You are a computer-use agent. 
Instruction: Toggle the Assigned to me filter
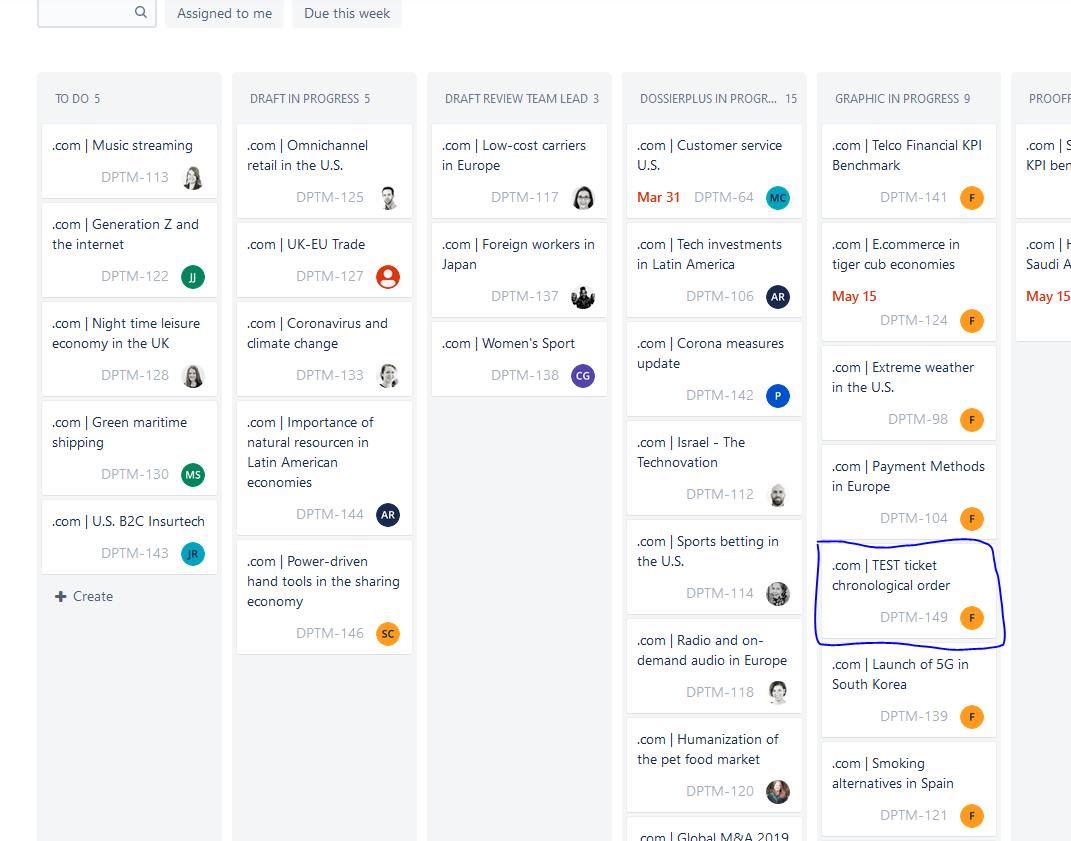pos(224,13)
